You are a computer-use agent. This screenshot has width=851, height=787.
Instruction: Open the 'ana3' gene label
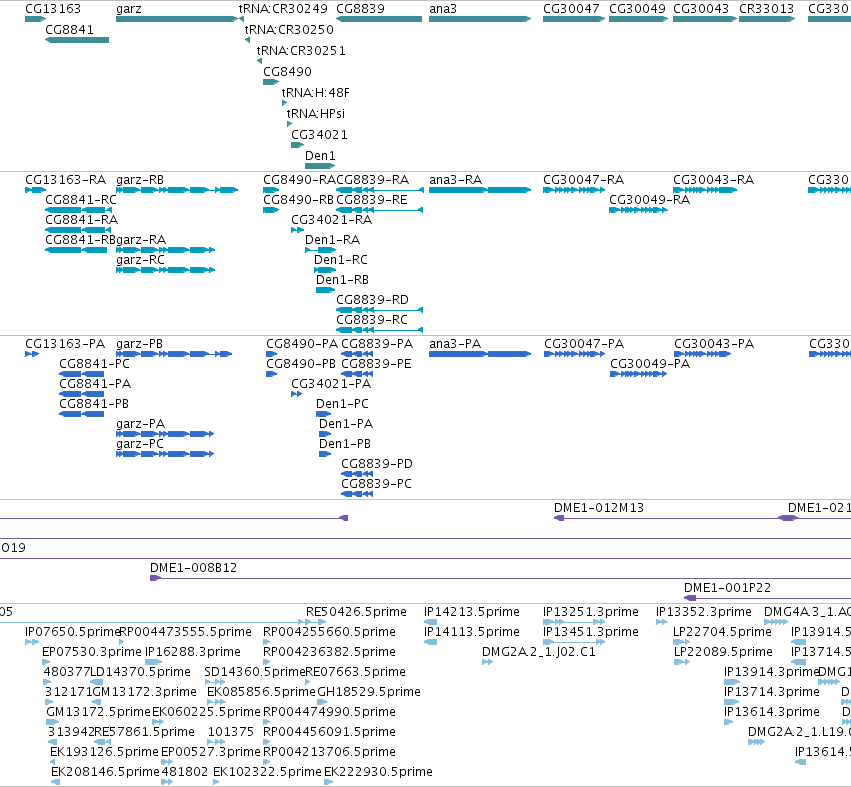[443, 9]
